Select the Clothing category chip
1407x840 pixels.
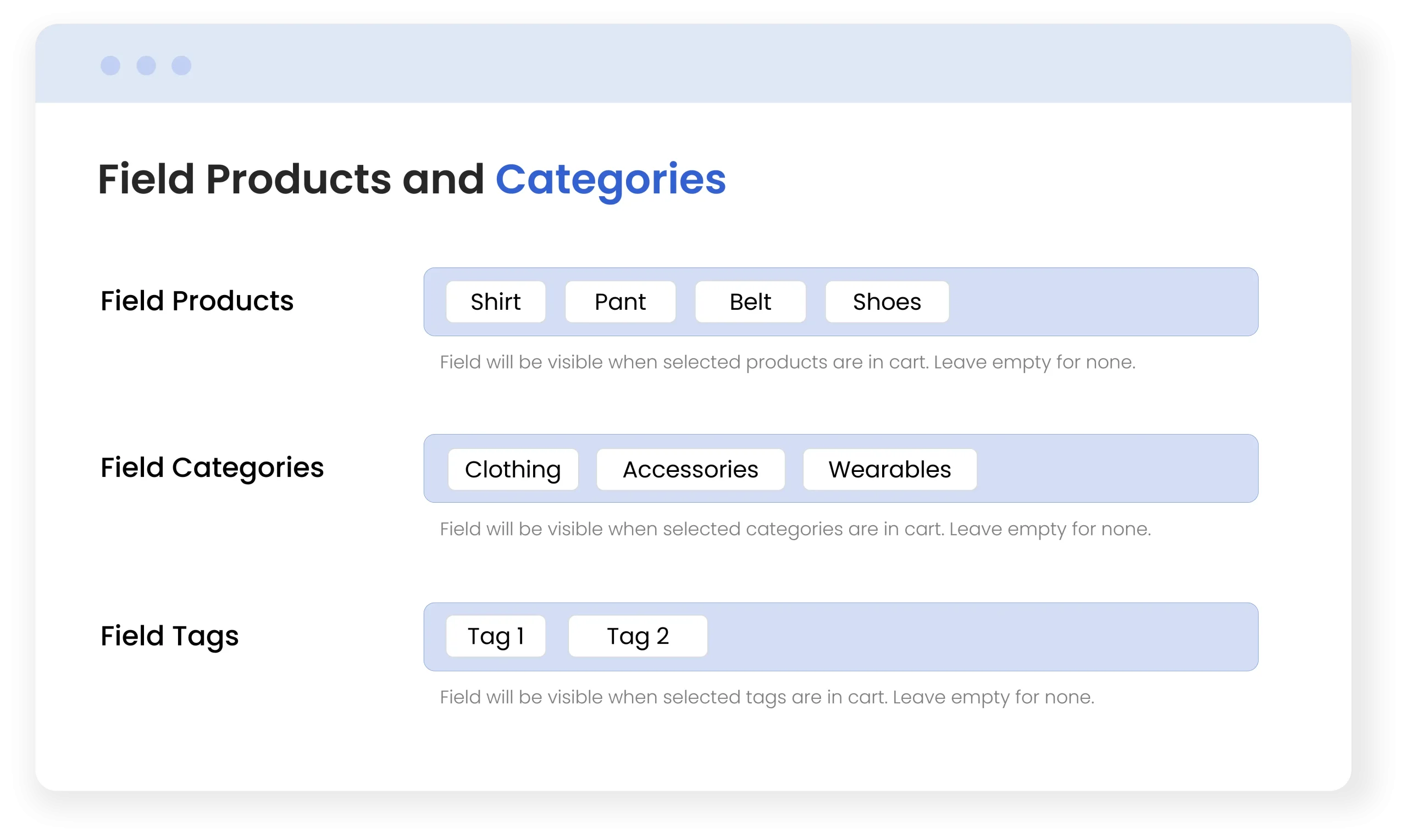[x=513, y=469]
